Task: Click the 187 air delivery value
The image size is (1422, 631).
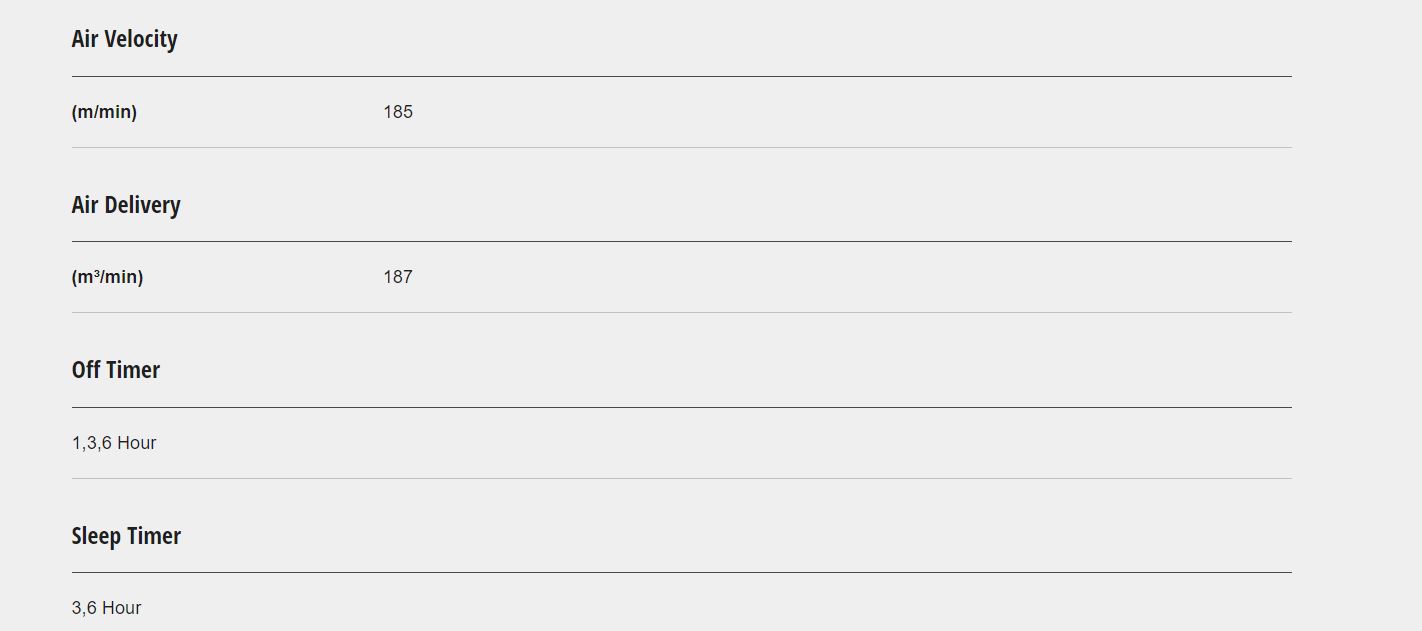Action: [398, 277]
